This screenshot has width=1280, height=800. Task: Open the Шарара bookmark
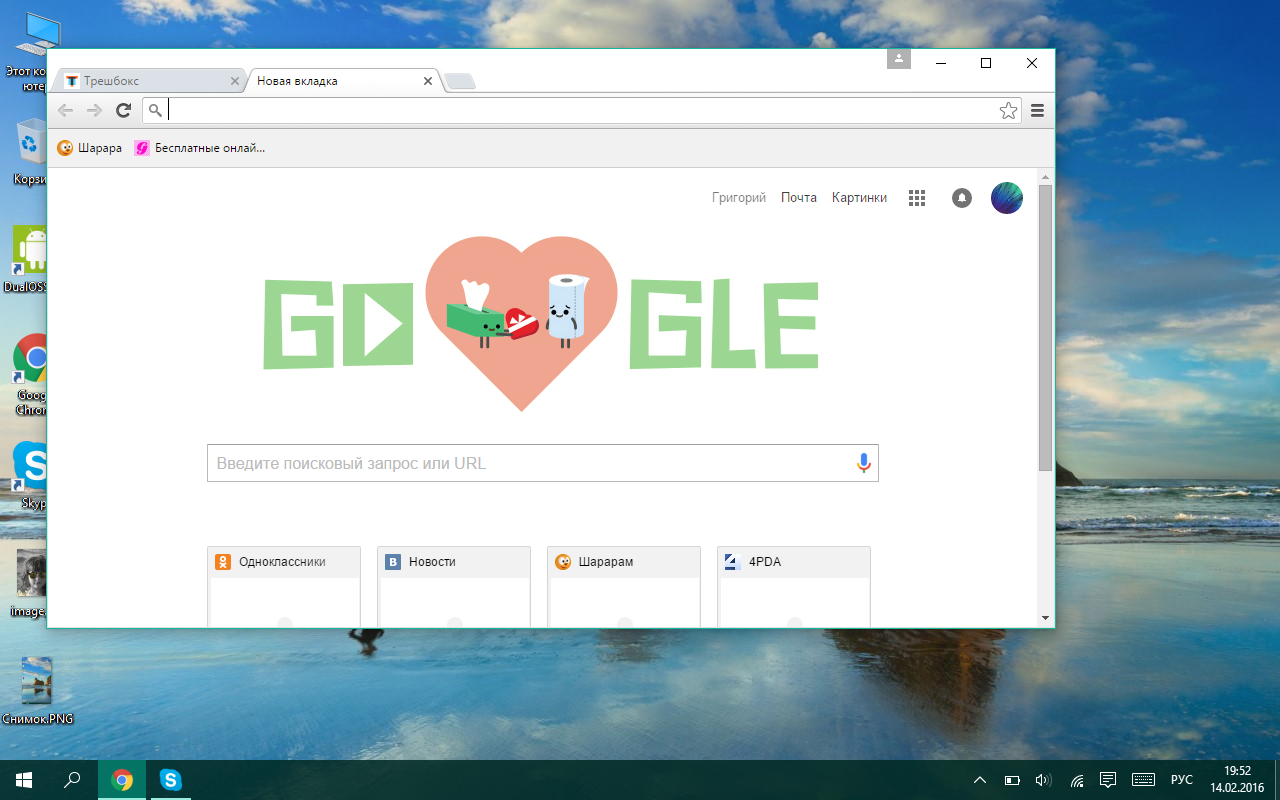click(89, 148)
